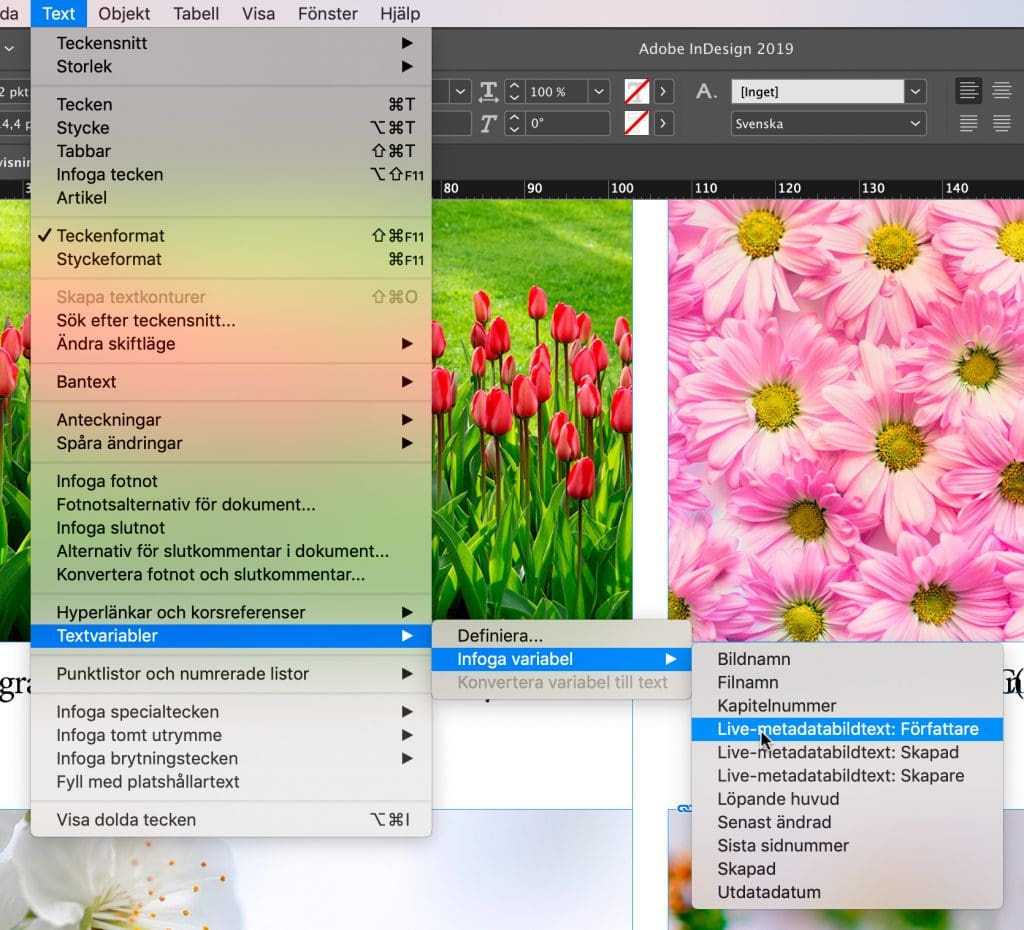The image size is (1024, 930).
Task: Click Fyll med platshållartext
Action: 148,782
